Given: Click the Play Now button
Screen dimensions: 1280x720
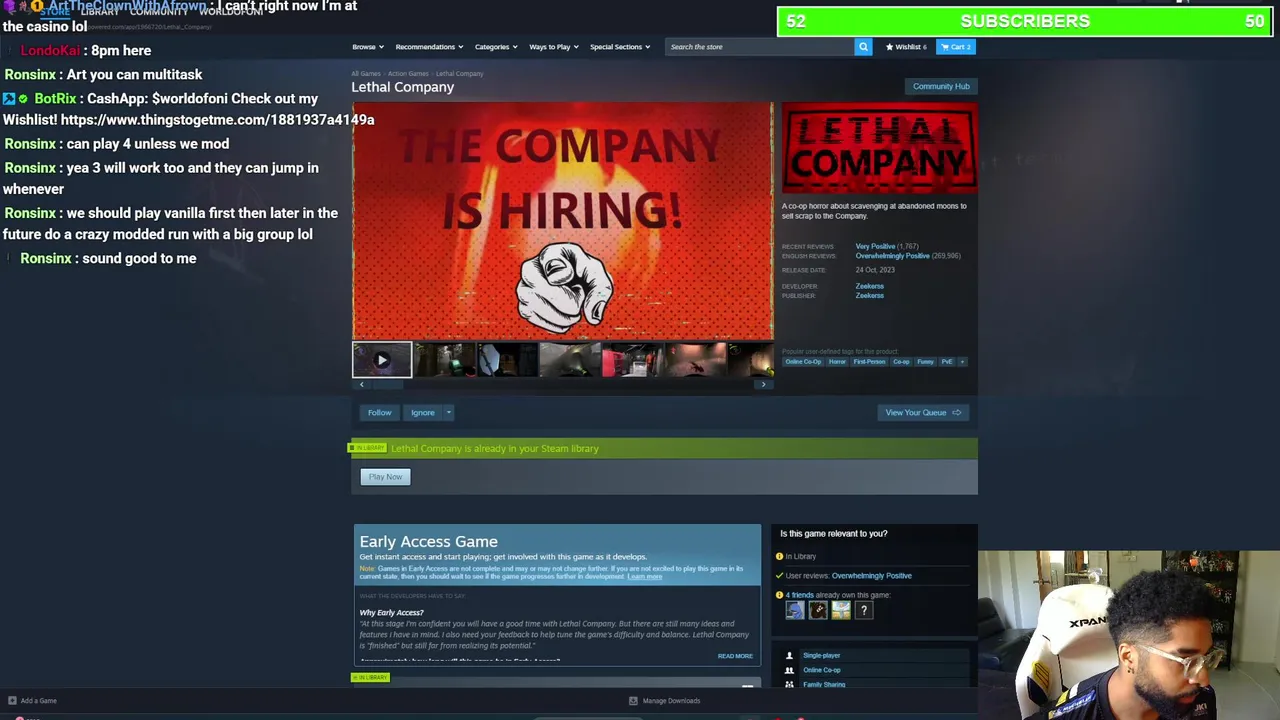Looking at the screenshot, I should [x=385, y=477].
